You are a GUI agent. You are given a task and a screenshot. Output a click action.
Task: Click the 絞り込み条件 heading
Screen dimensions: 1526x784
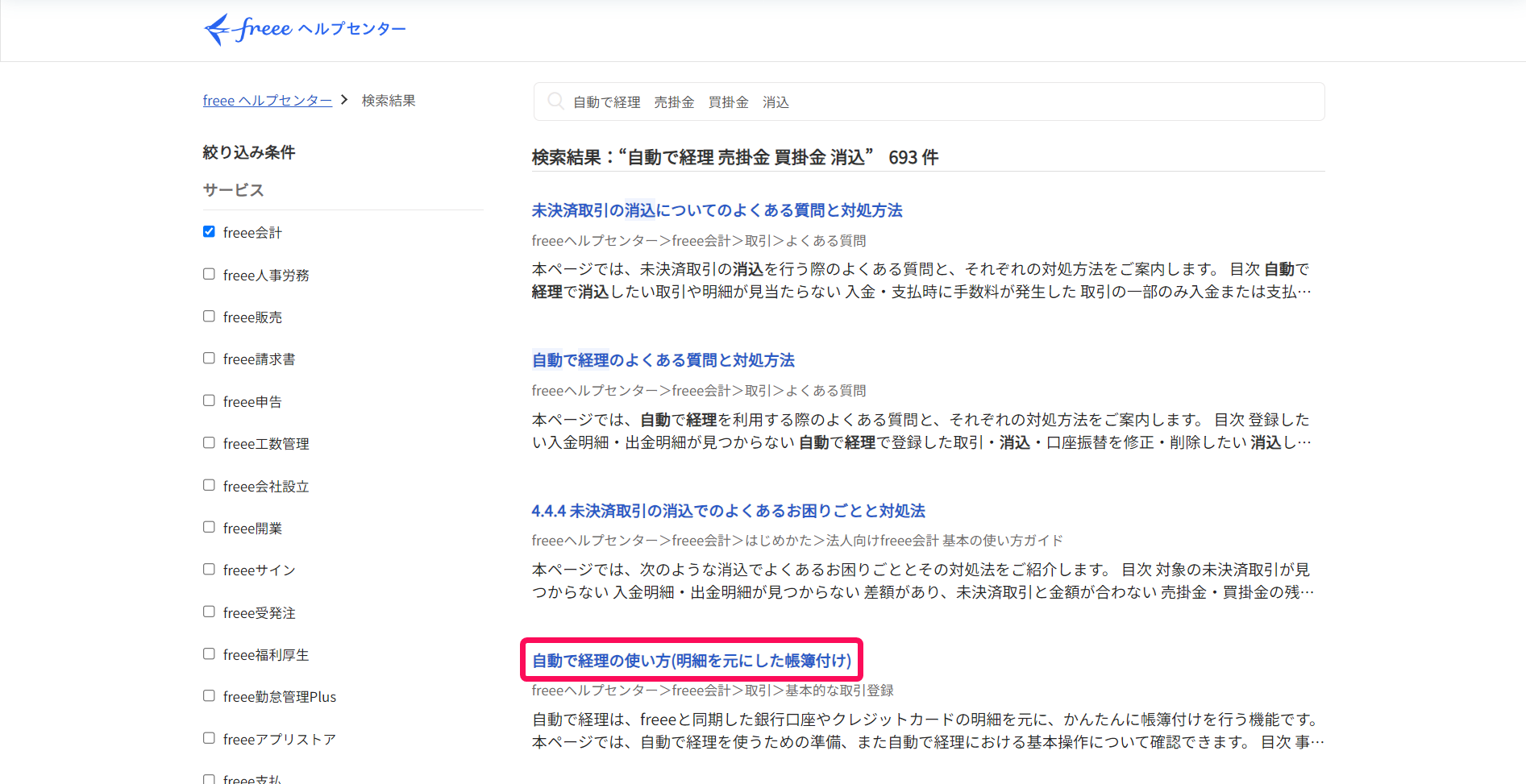(249, 152)
